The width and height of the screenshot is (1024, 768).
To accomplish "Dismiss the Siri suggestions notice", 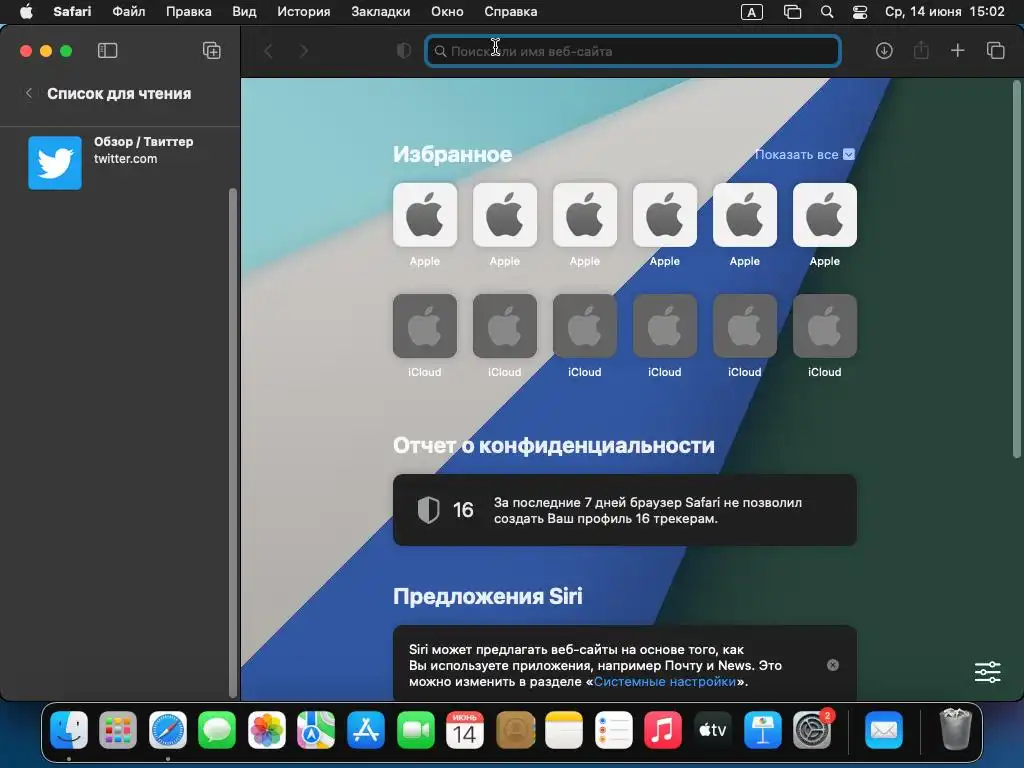I will click(833, 665).
